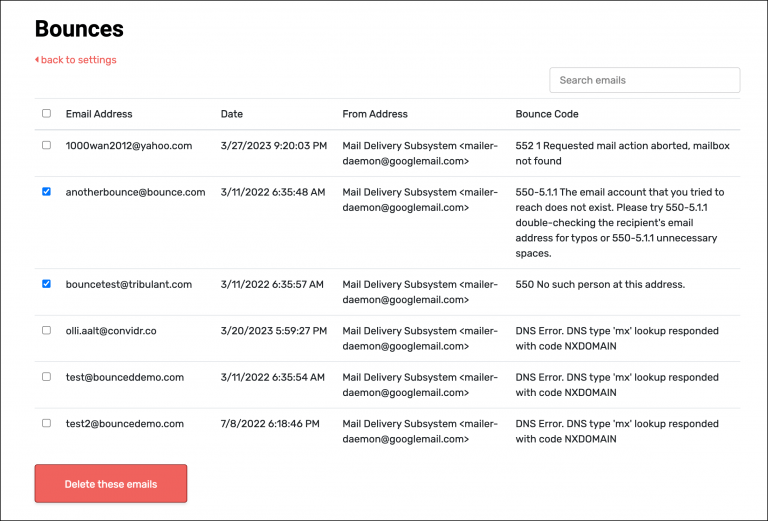
Task: Click the test2@bouncedemo.com email address text
Action: [125, 423]
